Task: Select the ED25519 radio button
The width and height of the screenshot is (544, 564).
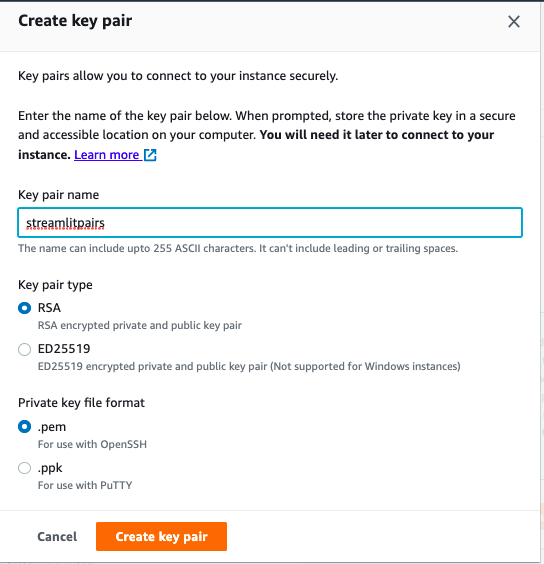Action: coord(24,349)
